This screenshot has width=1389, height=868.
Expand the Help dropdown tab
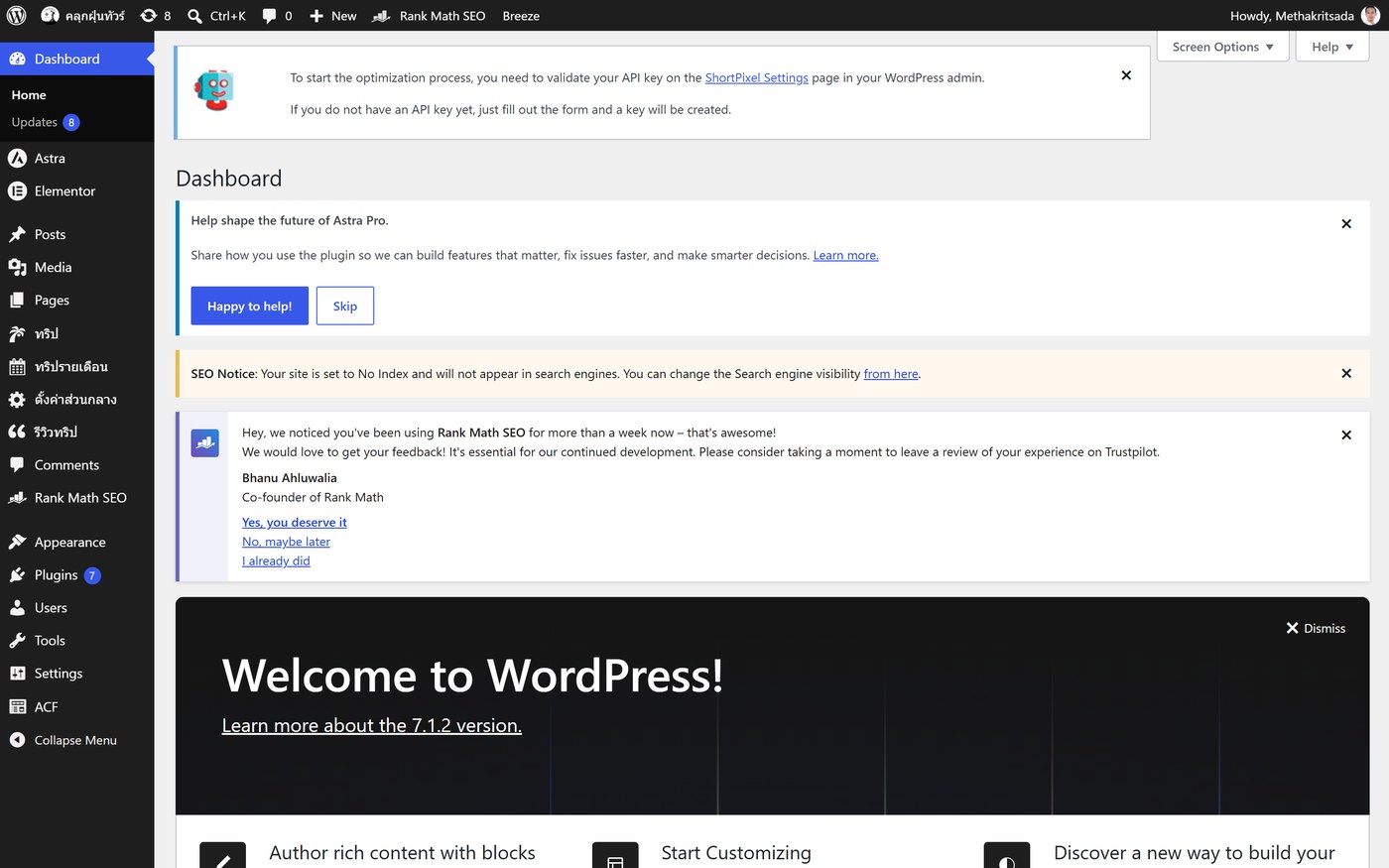pyautogui.click(x=1331, y=47)
